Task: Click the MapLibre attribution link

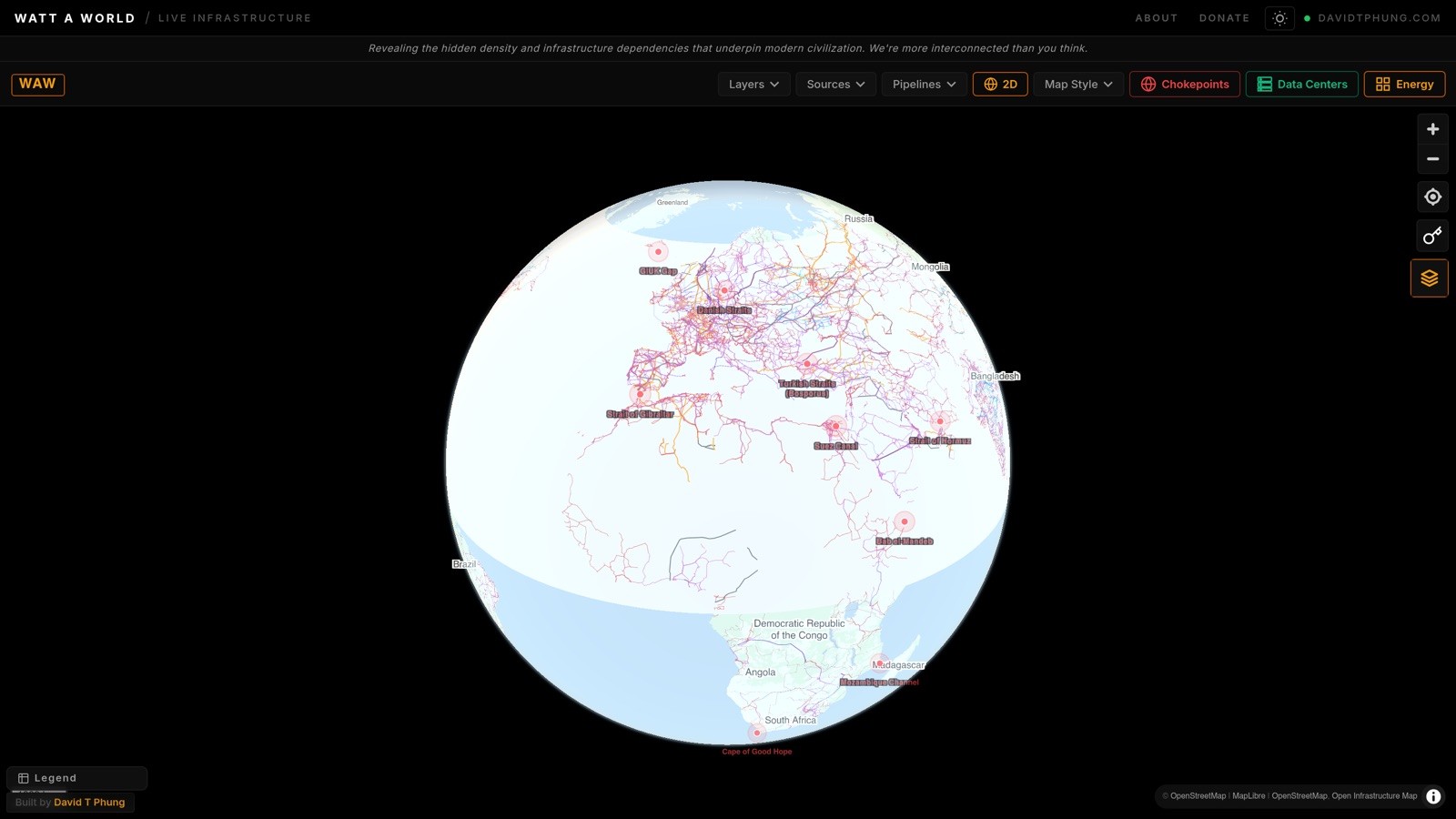Action: pos(1249,796)
